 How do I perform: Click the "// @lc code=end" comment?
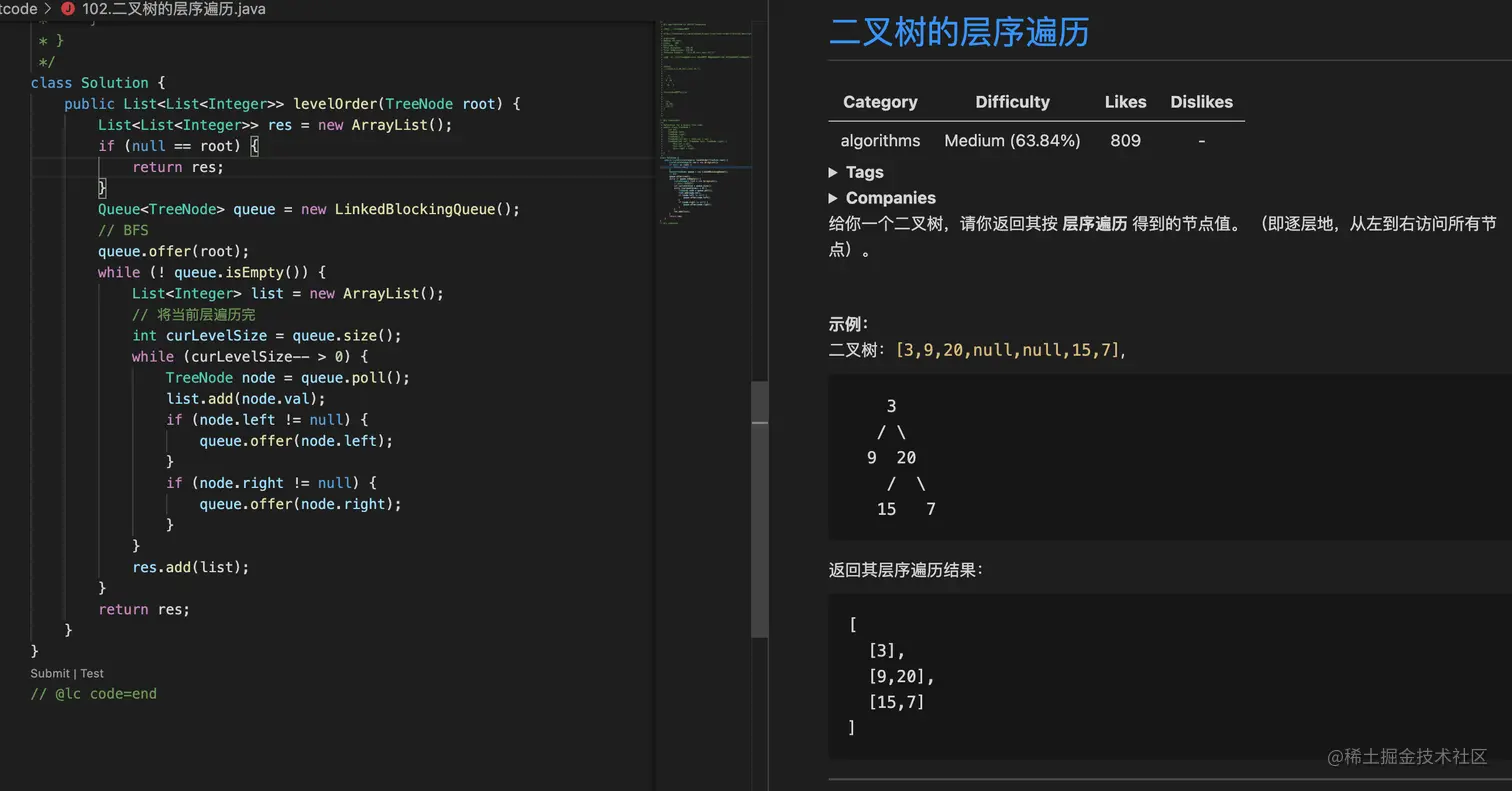94,693
